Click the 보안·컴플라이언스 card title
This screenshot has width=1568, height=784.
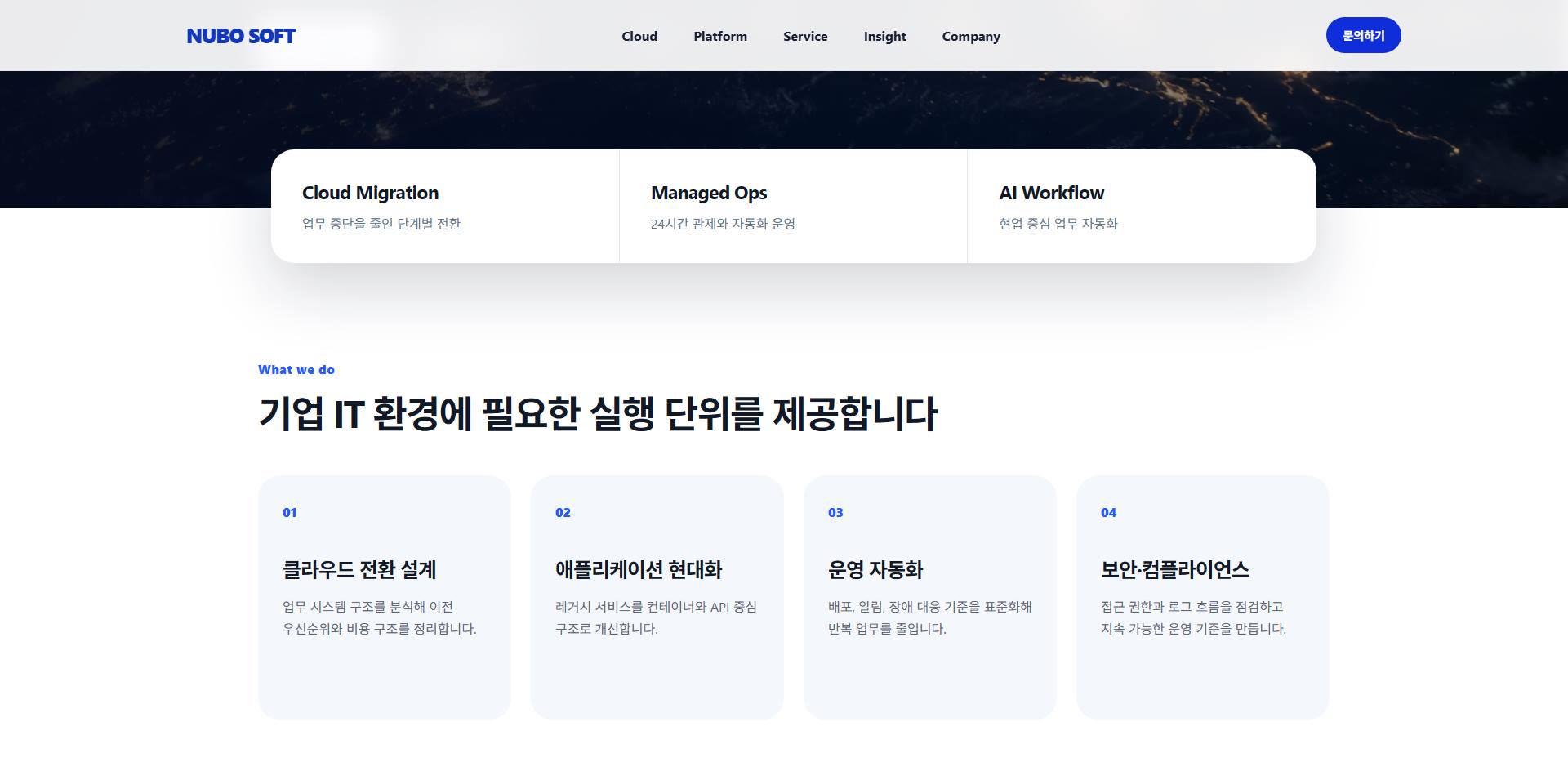[1175, 569]
